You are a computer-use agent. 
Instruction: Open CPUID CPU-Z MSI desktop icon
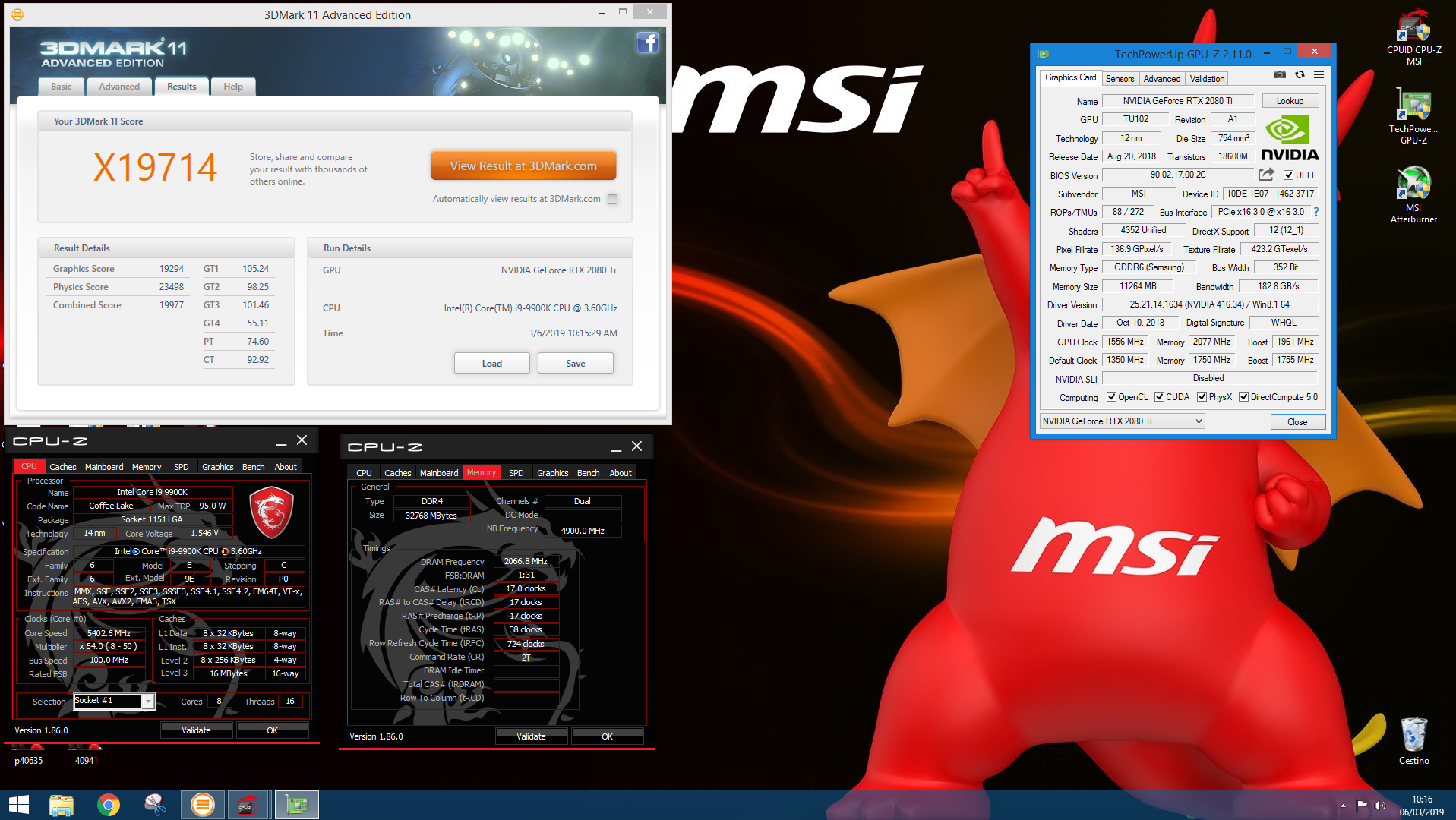click(1413, 36)
